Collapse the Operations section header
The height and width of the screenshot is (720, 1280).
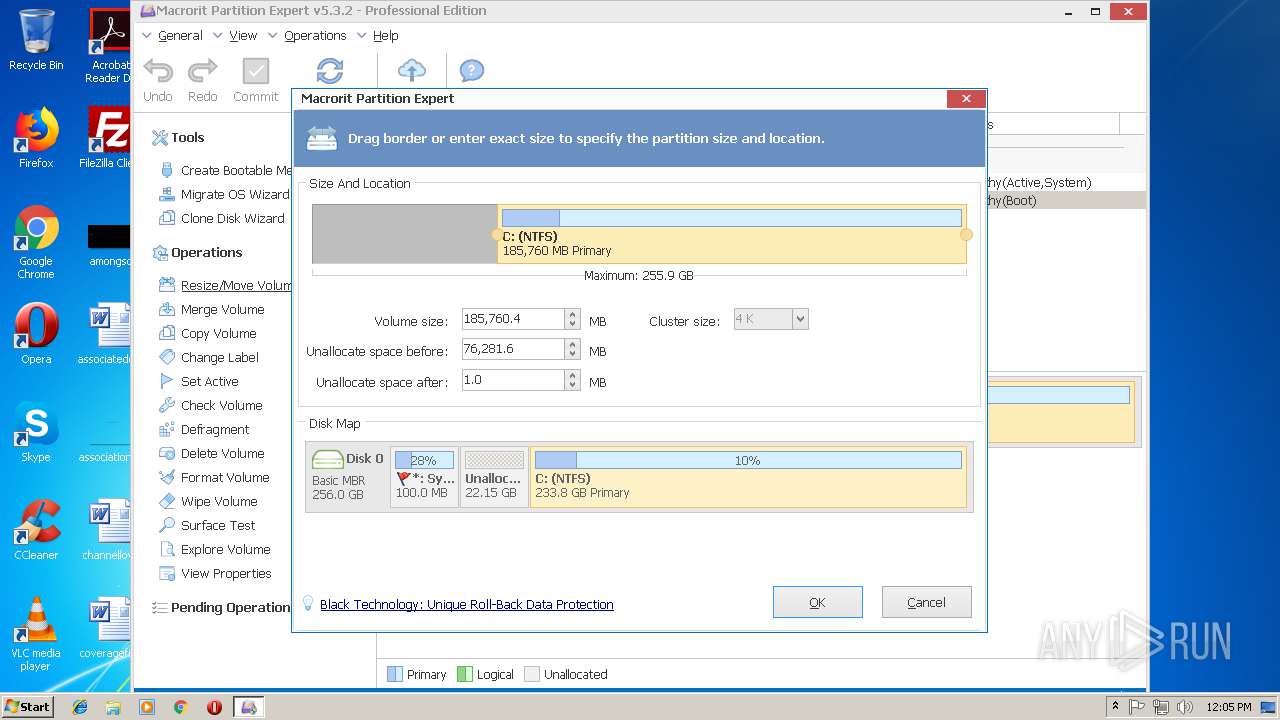point(197,253)
